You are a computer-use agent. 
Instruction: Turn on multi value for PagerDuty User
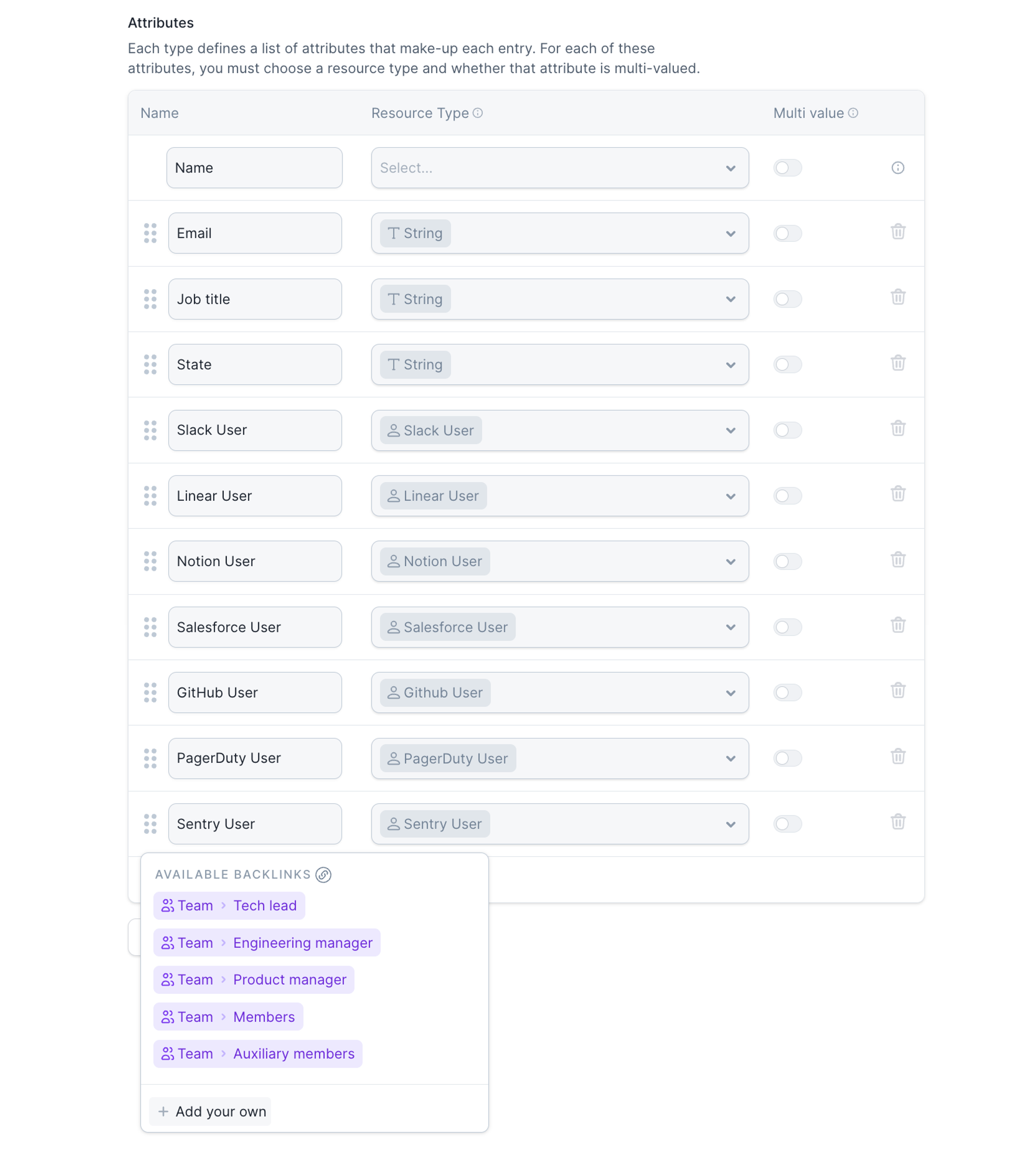point(787,758)
